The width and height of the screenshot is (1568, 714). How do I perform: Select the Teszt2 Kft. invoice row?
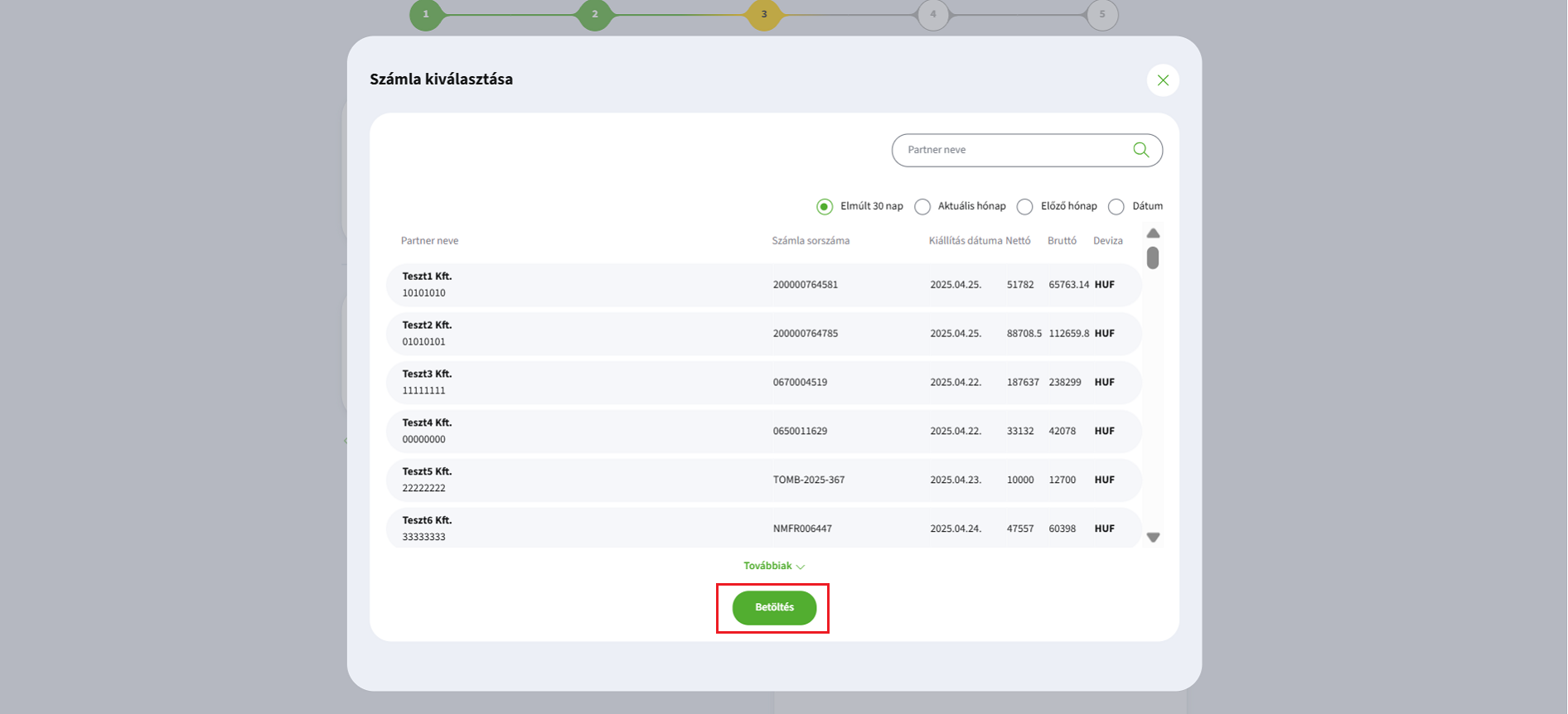pos(762,334)
